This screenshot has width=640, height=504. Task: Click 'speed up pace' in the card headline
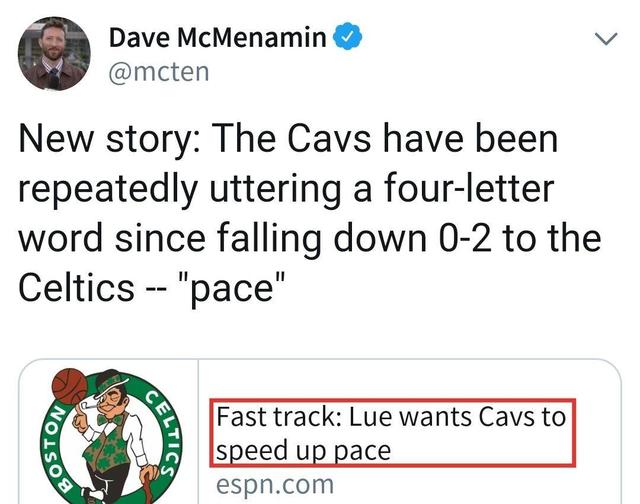303,450
